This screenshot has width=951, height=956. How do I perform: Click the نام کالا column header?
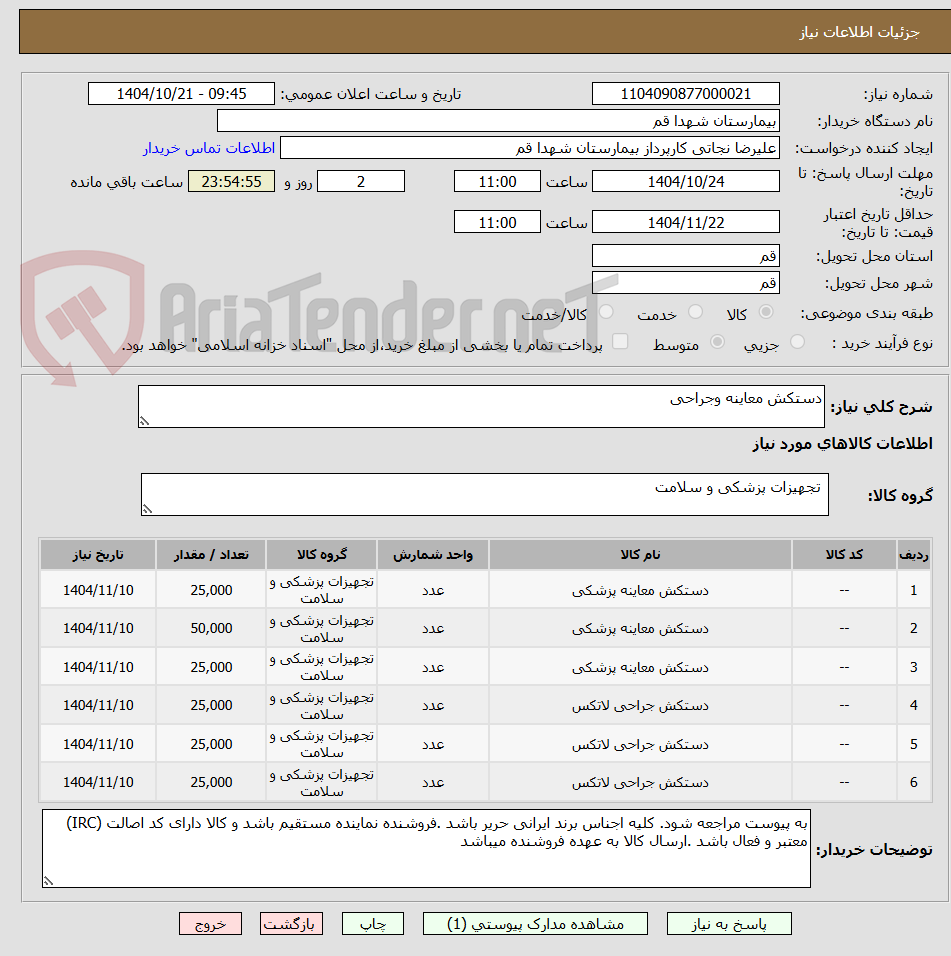[x=640, y=554]
